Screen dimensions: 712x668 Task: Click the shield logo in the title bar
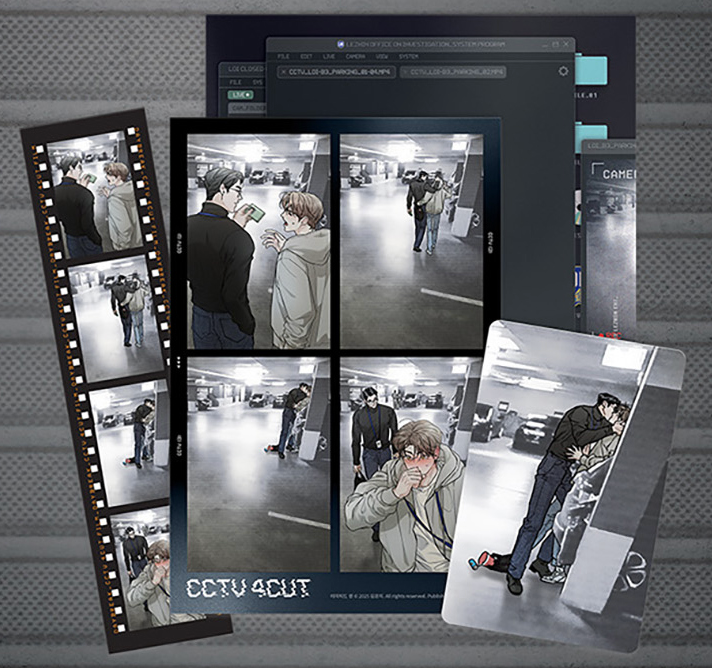(341, 45)
